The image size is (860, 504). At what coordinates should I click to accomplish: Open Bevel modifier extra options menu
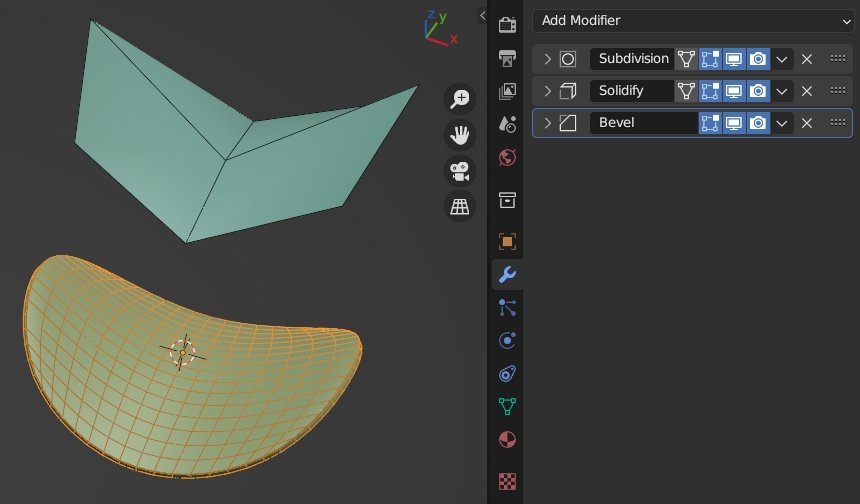(x=782, y=123)
